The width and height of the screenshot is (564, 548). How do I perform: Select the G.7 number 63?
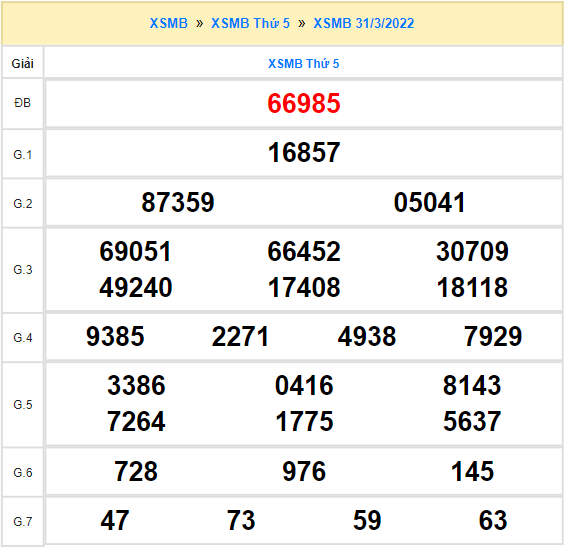pos(493,520)
